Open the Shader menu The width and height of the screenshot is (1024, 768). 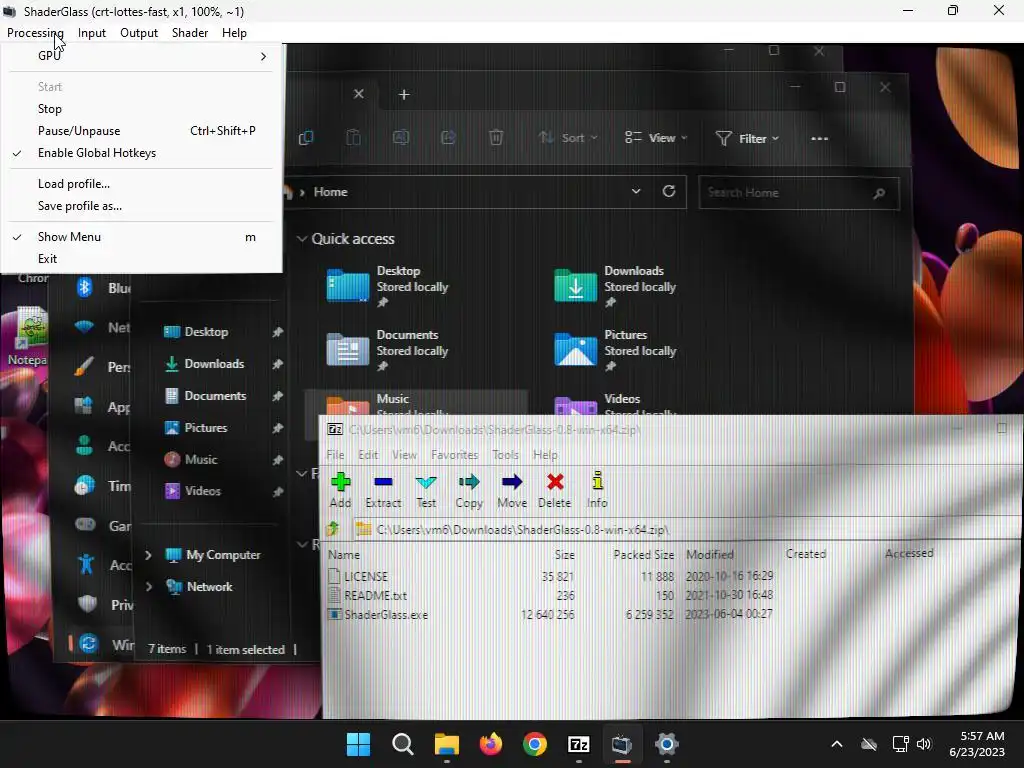coord(189,33)
